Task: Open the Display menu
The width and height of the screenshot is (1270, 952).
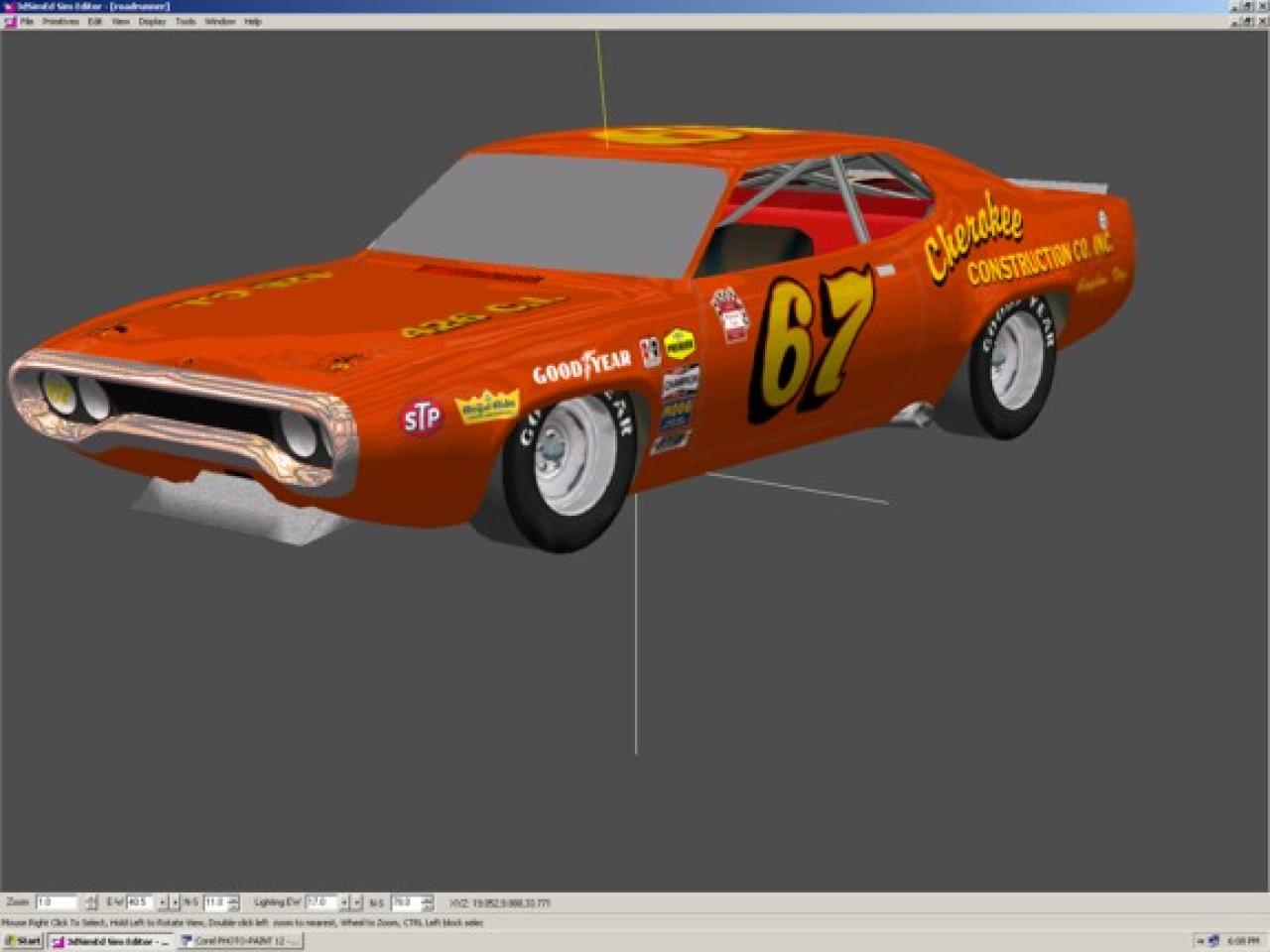Action: pyautogui.click(x=152, y=21)
